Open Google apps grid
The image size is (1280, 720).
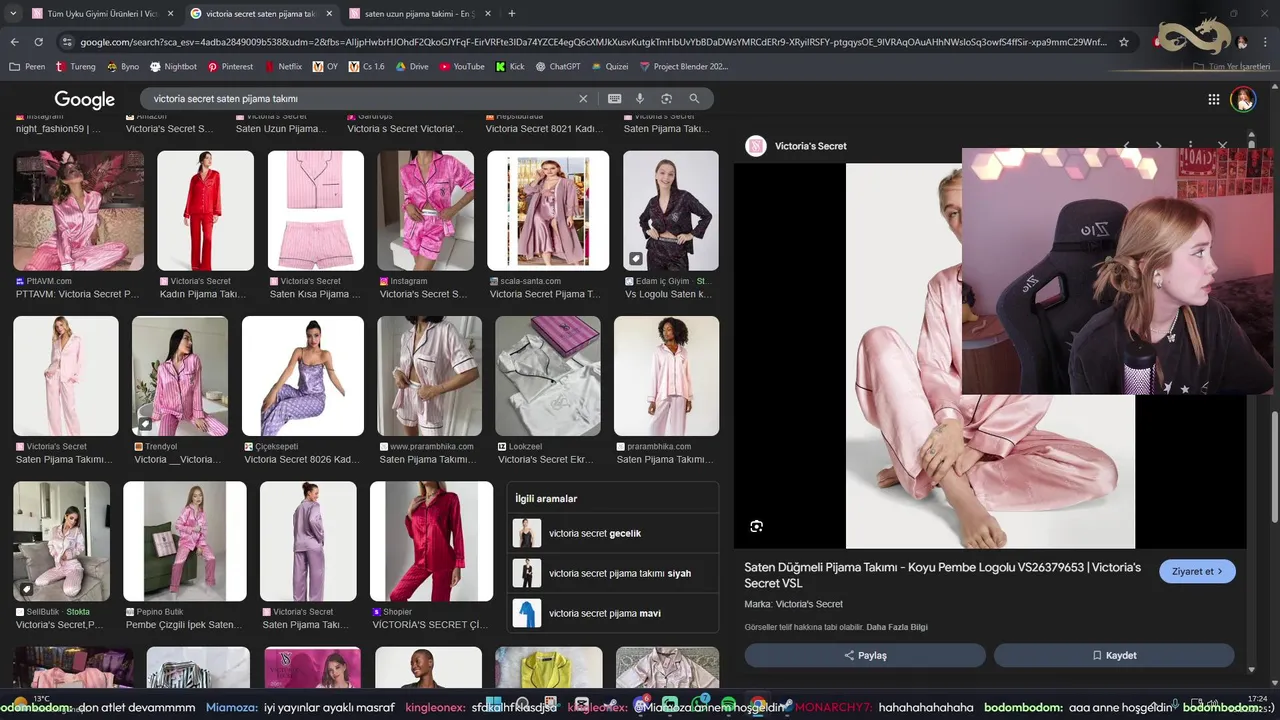click(1214, 99)
